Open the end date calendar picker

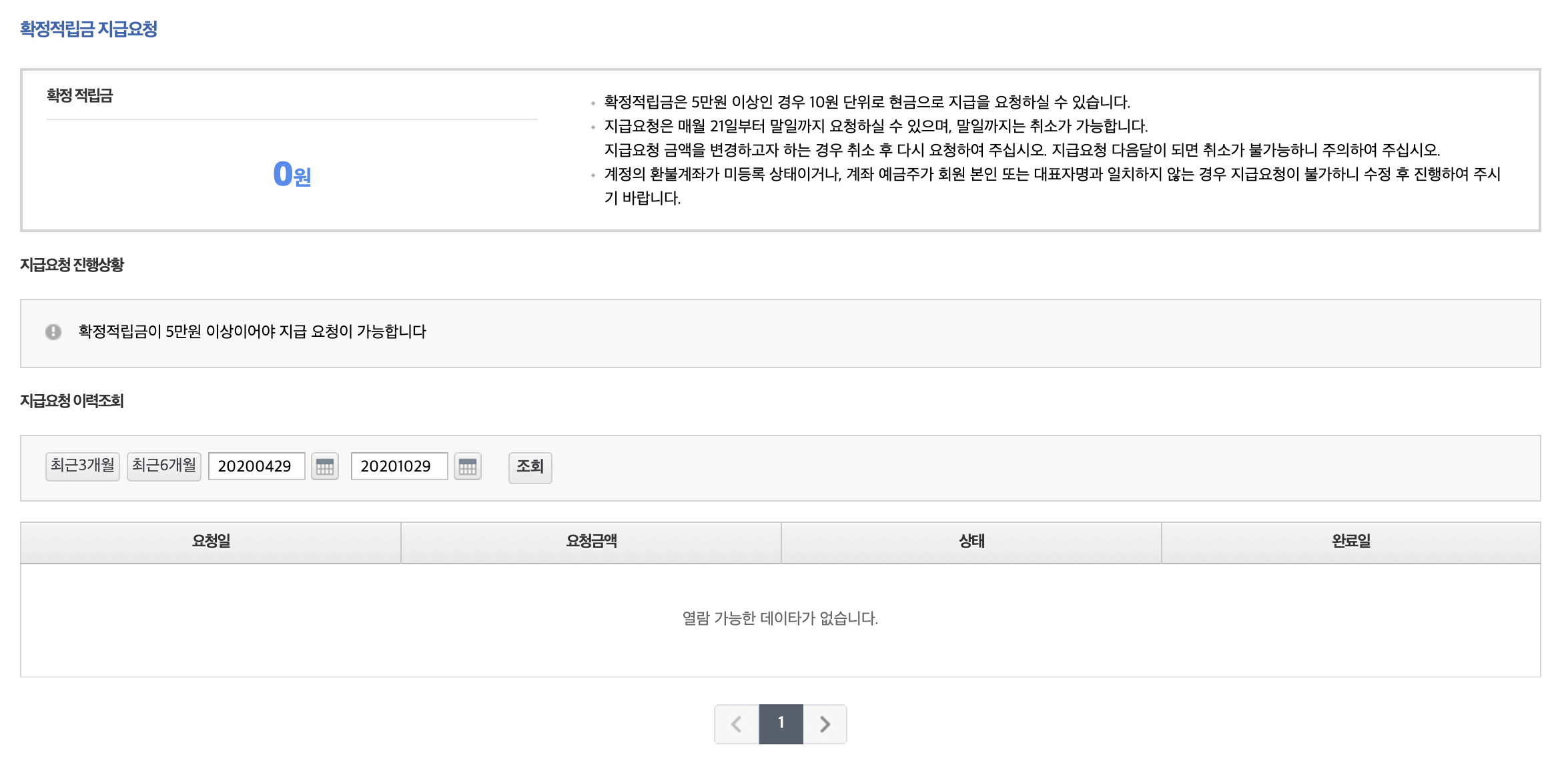point(468,467)
